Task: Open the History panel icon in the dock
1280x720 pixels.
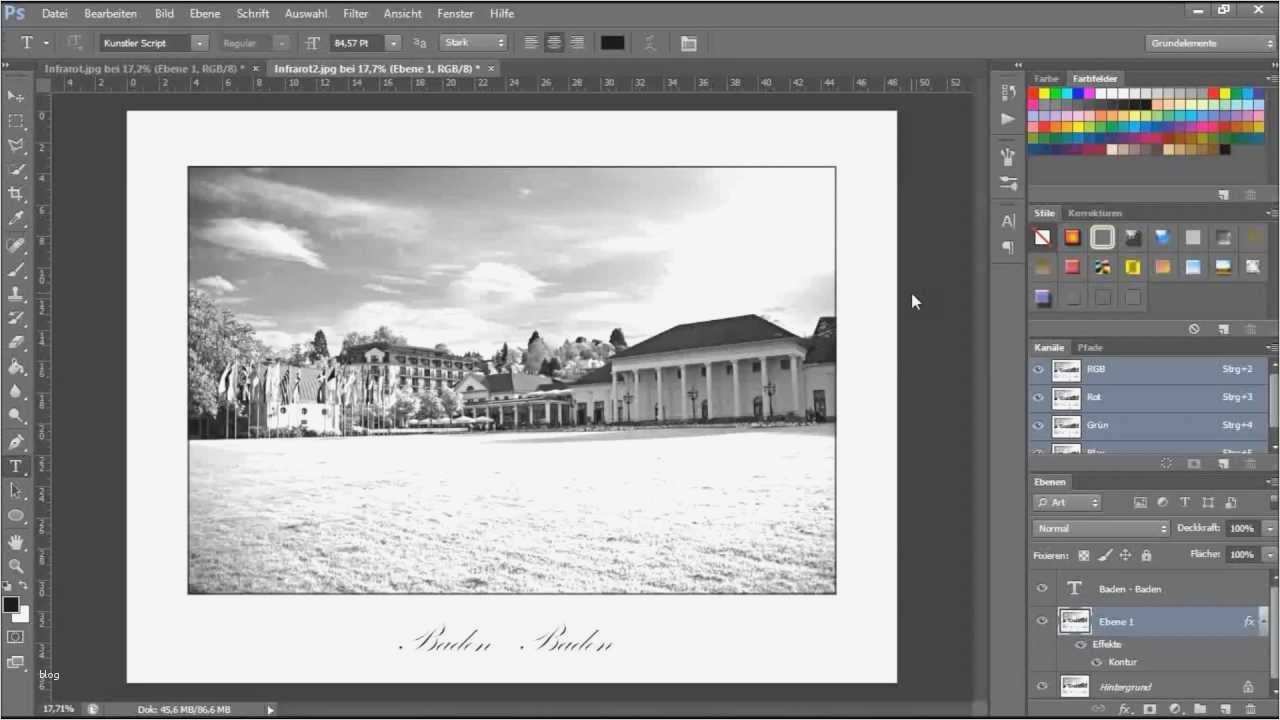Action: [1008, 92]
